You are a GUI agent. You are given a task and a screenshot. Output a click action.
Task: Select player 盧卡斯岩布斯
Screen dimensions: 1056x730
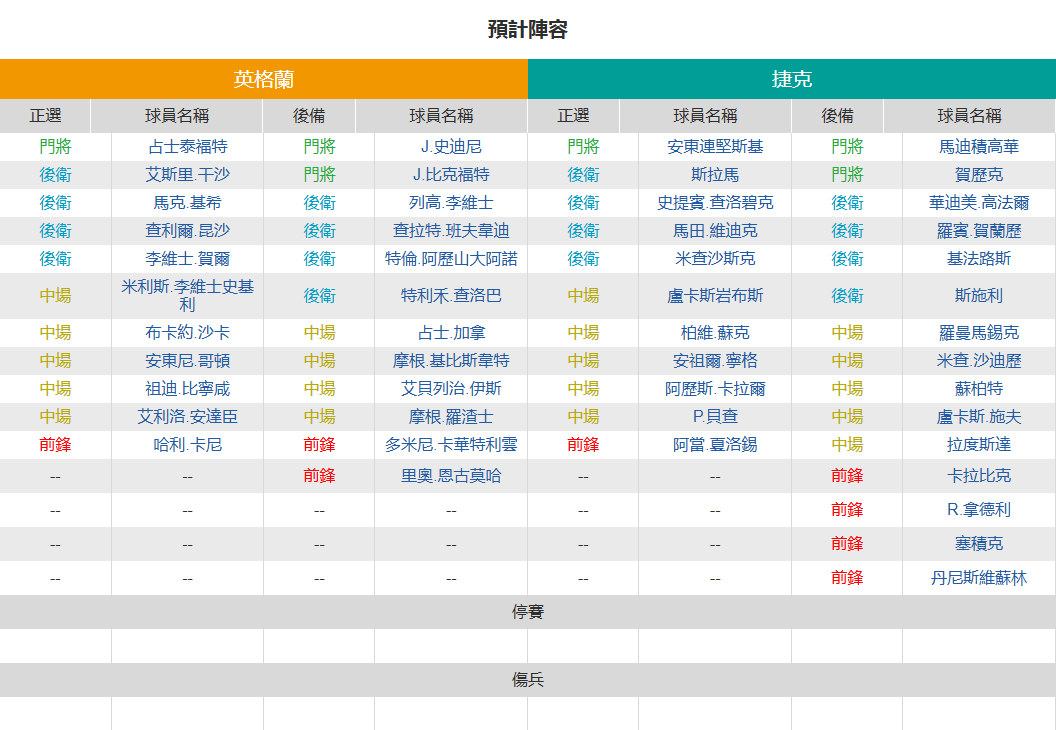[715, 296]
